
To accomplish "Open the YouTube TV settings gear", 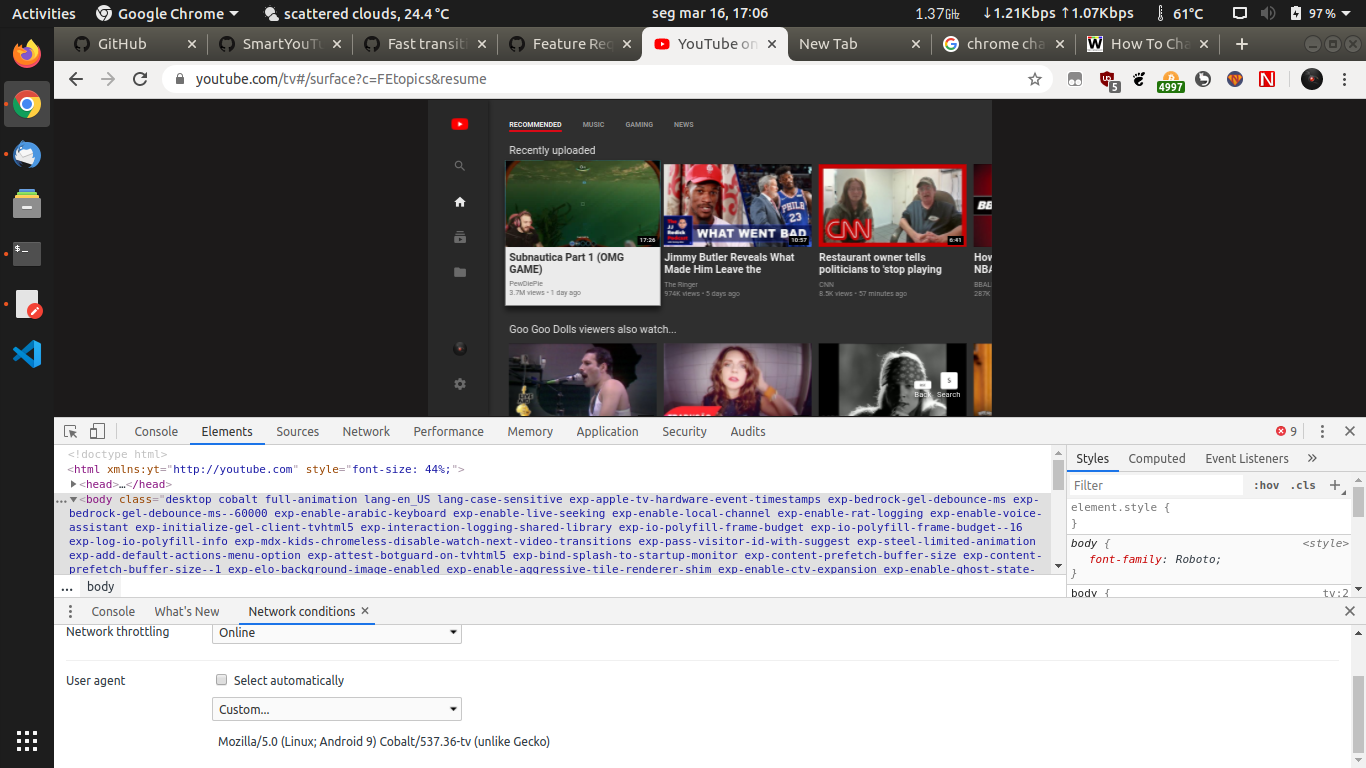I will point(460,384).
